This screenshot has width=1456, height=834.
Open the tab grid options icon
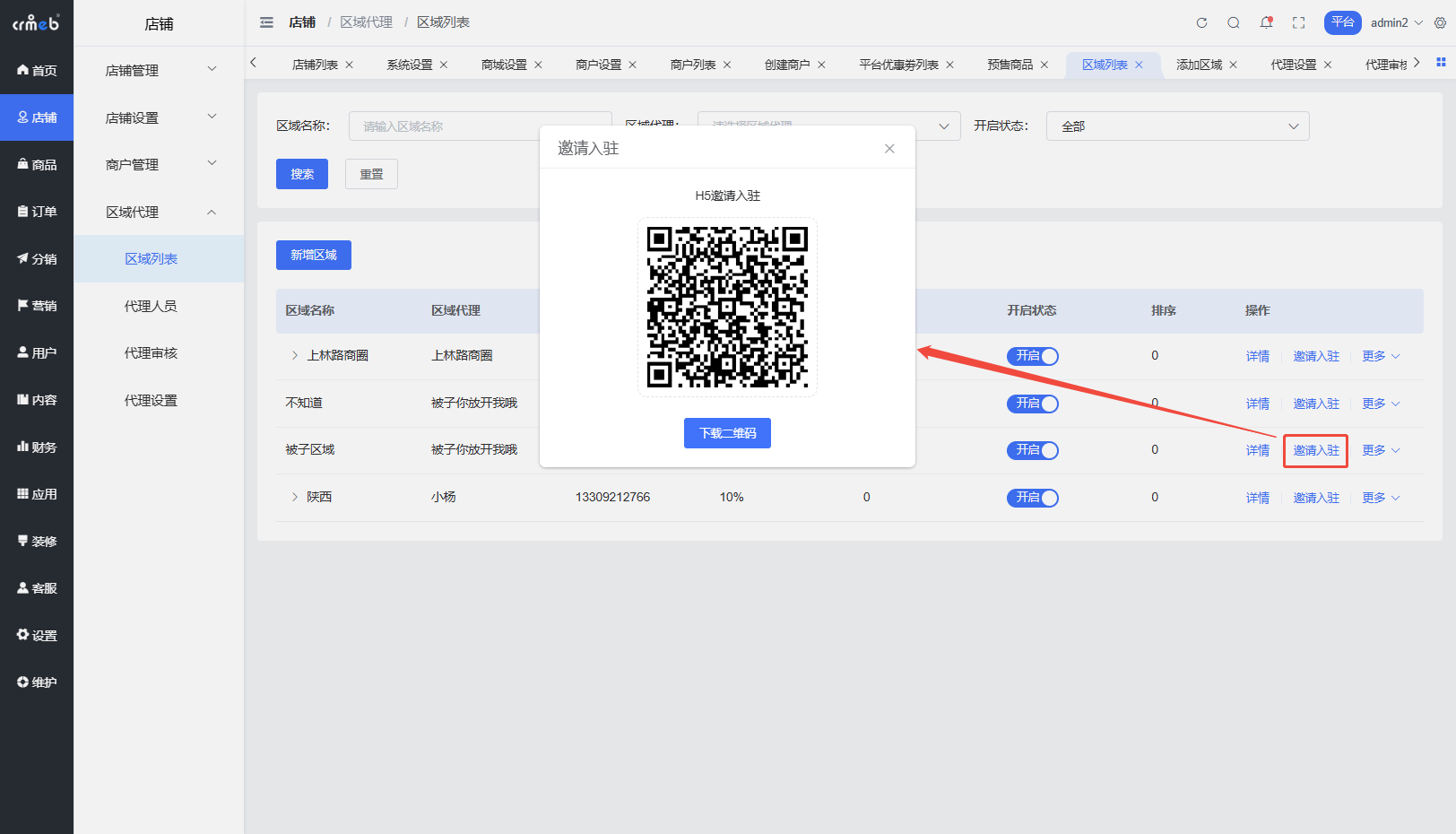coord(1441,62)
